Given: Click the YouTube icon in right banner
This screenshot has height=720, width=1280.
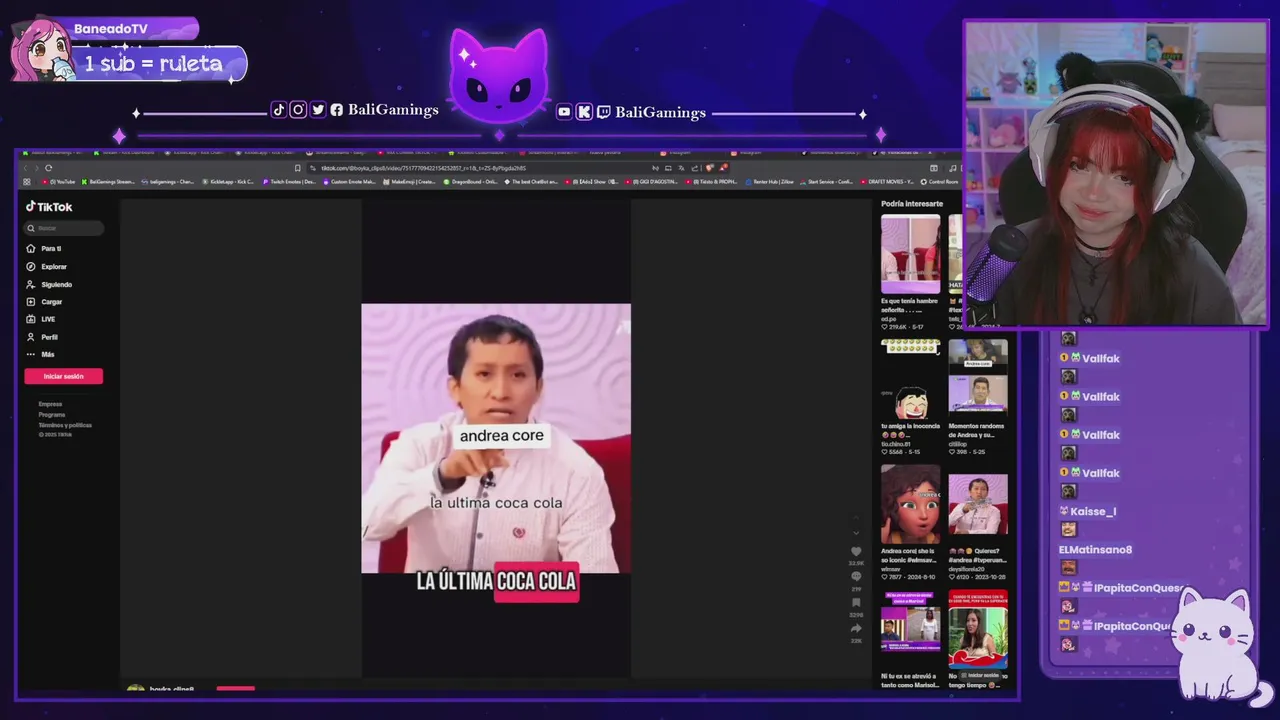Looking at the screenshot, I should tap(564, 112).
